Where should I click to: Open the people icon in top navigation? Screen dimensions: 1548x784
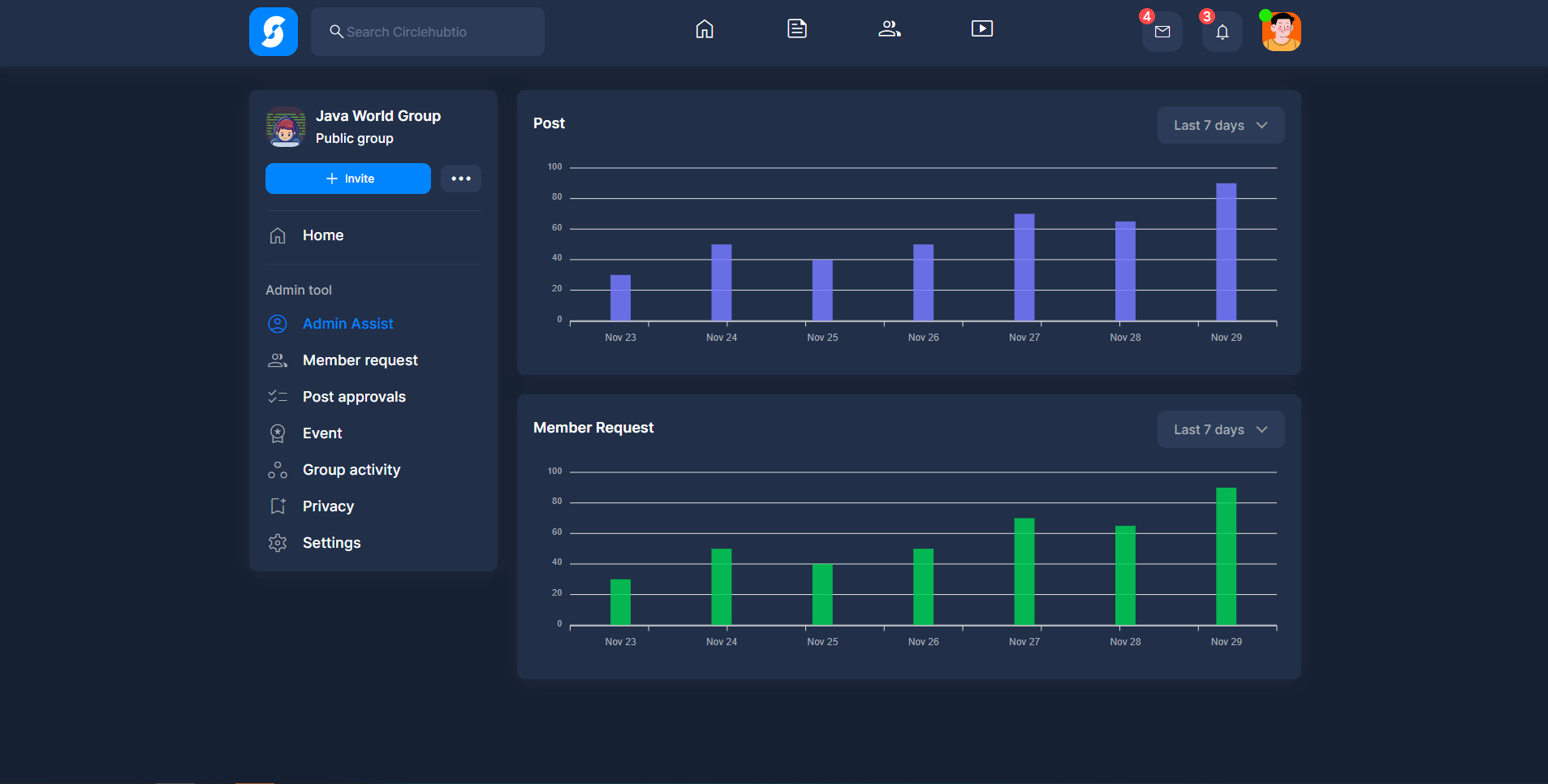(x=890, y=29)
